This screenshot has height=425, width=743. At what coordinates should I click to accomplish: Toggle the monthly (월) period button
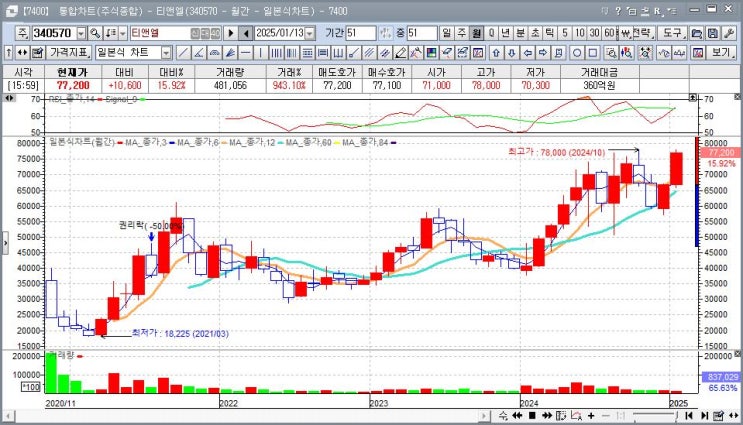pos(476,33)
